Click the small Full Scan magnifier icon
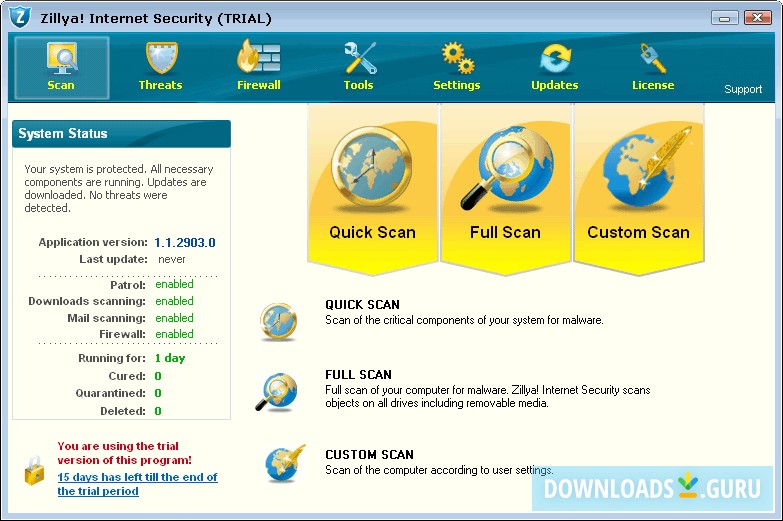 coord(276,392)
